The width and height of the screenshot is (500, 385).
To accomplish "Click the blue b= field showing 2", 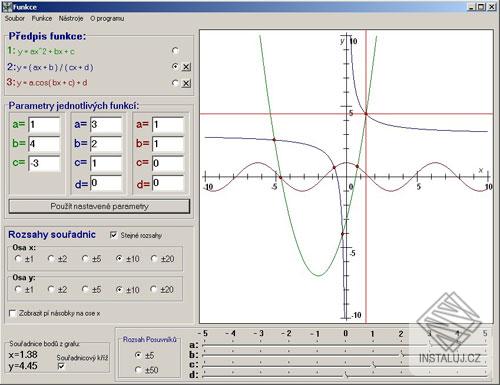I will coord(106,144).
